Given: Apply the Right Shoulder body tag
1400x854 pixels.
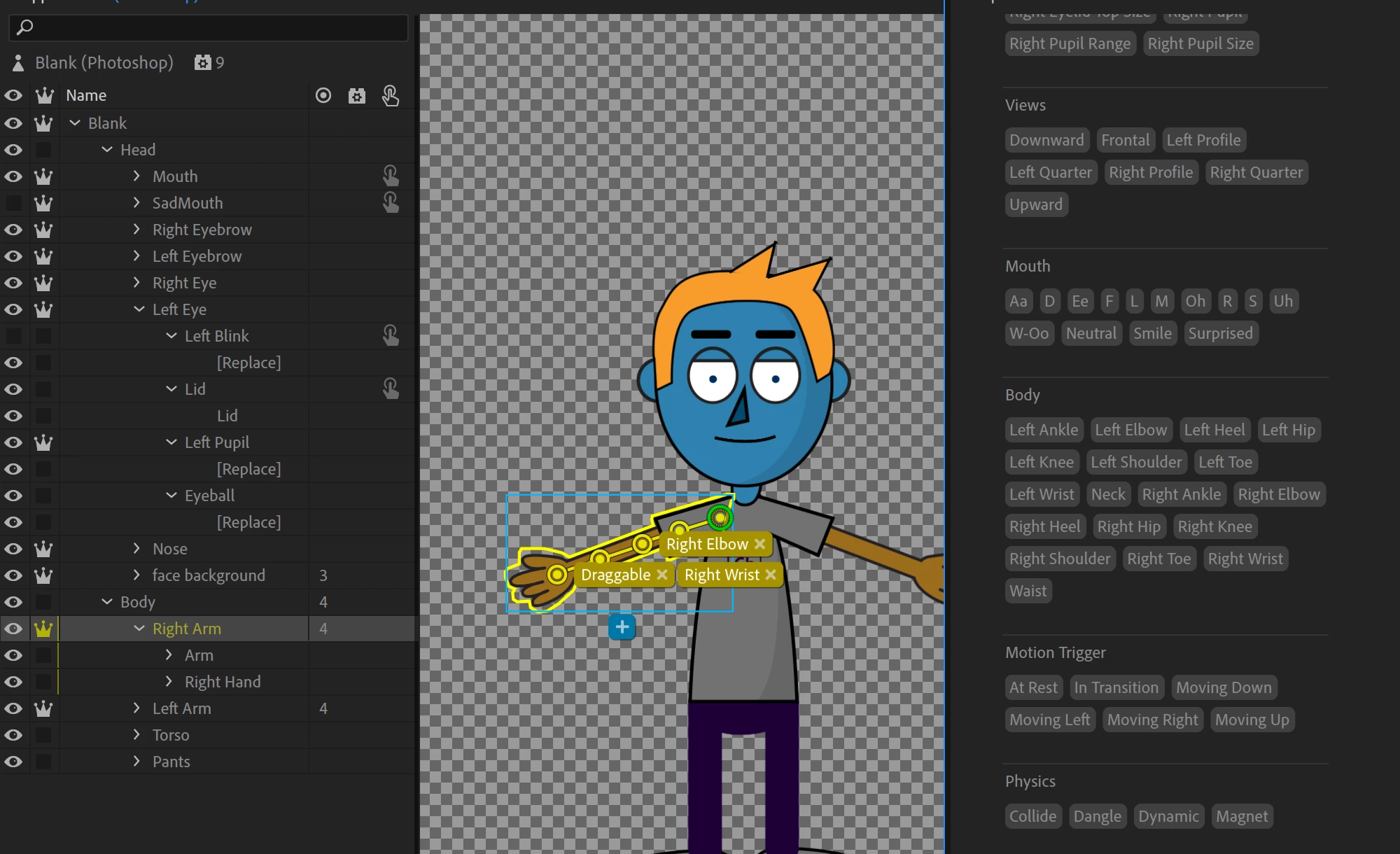Looking at the screenshot, I should coord(1060,559).
